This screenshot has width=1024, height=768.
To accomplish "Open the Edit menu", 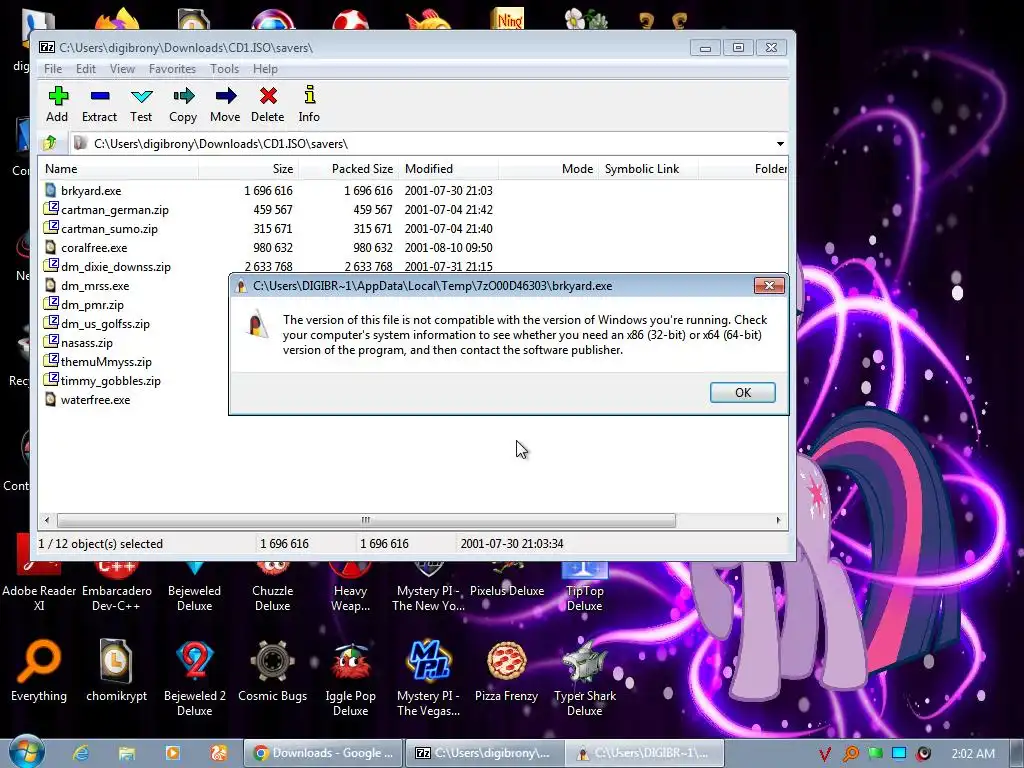I will click(86, 69).
